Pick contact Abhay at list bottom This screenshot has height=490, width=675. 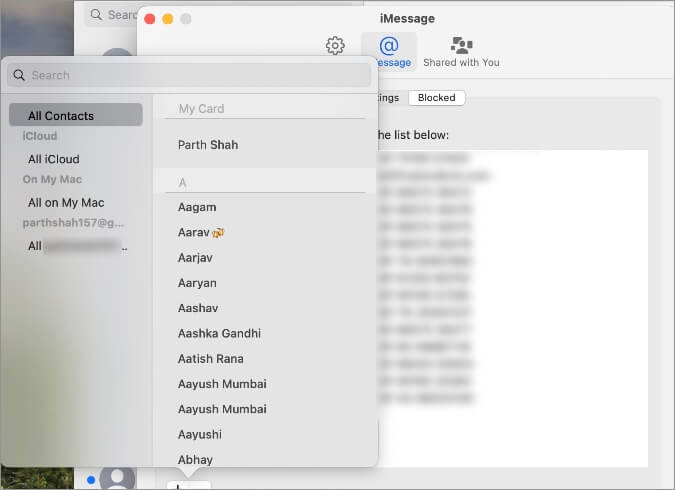195,460
